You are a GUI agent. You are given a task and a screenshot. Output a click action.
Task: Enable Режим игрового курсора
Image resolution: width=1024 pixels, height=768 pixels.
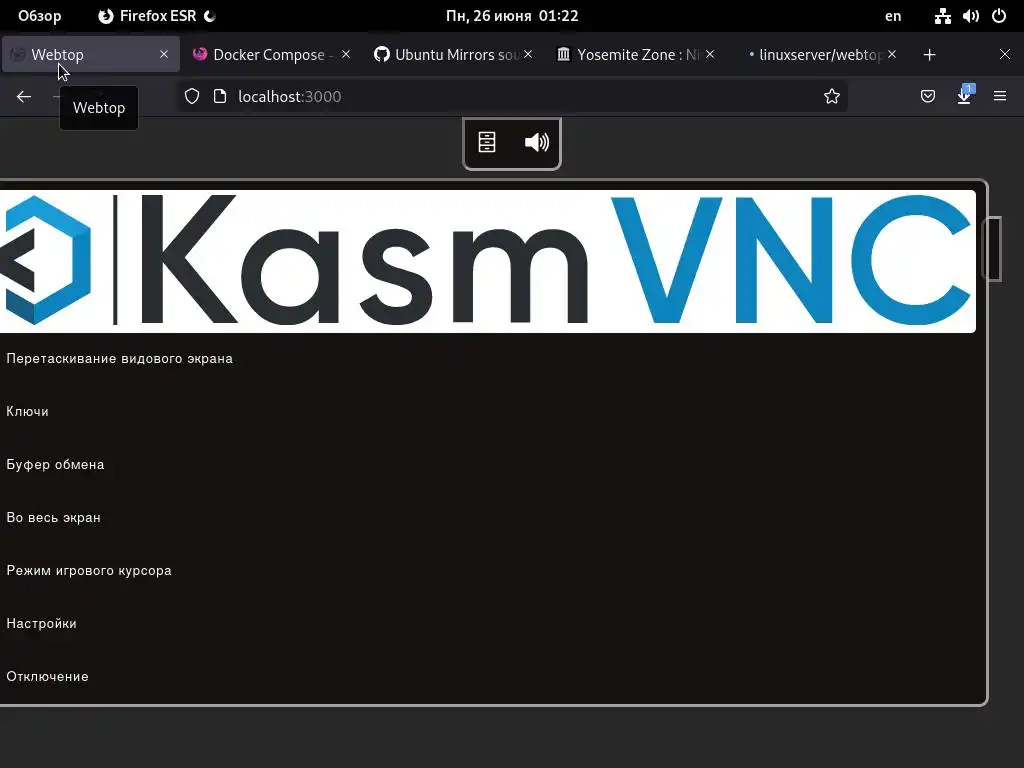(89, 570)
